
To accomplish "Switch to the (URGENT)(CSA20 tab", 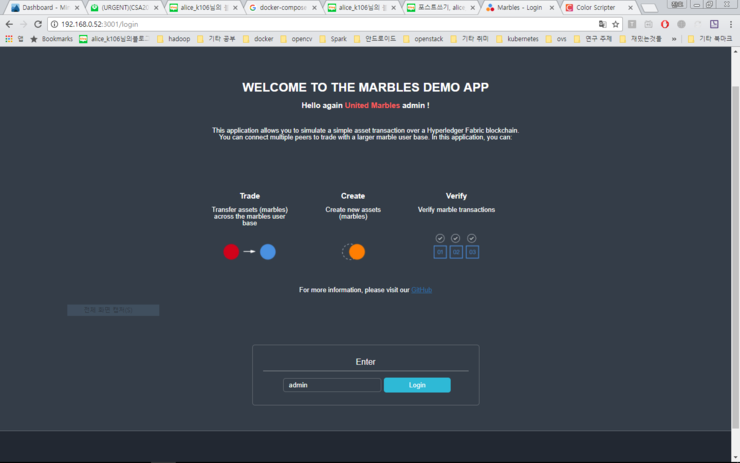I will [125, 8].
